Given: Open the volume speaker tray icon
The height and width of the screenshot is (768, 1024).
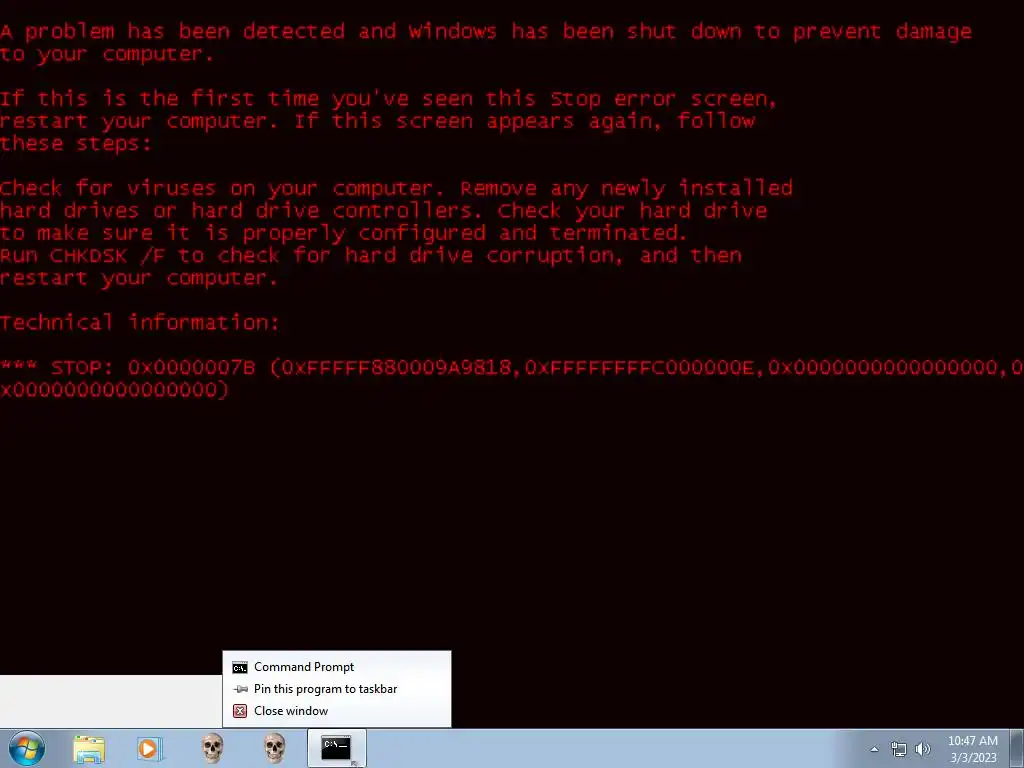Looking at the screenshot, I should point(923,750).
